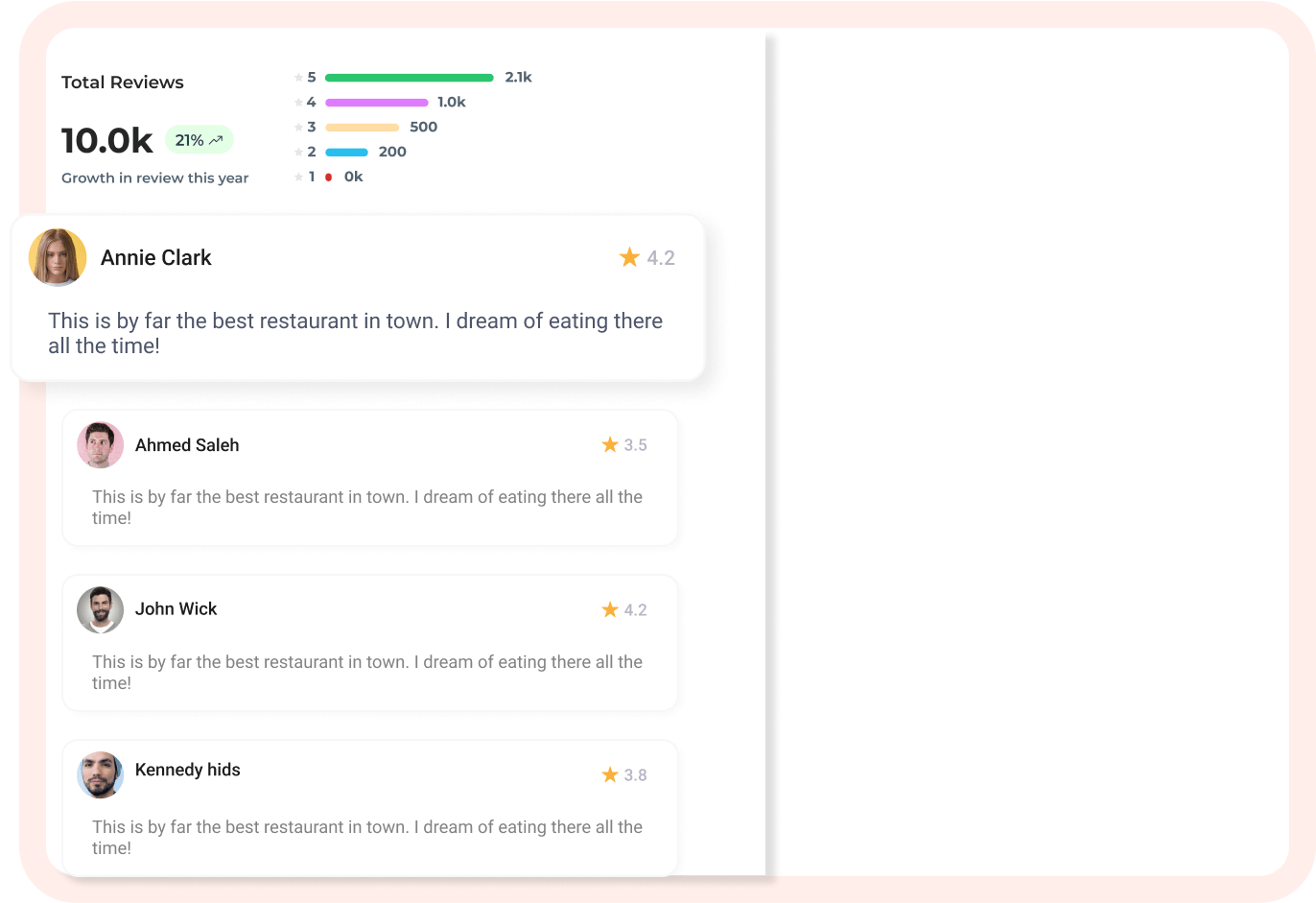1316x903 pixels.
Task: Click the upward trend arrow in the 21% badge
Action: [x=216, y=140]
